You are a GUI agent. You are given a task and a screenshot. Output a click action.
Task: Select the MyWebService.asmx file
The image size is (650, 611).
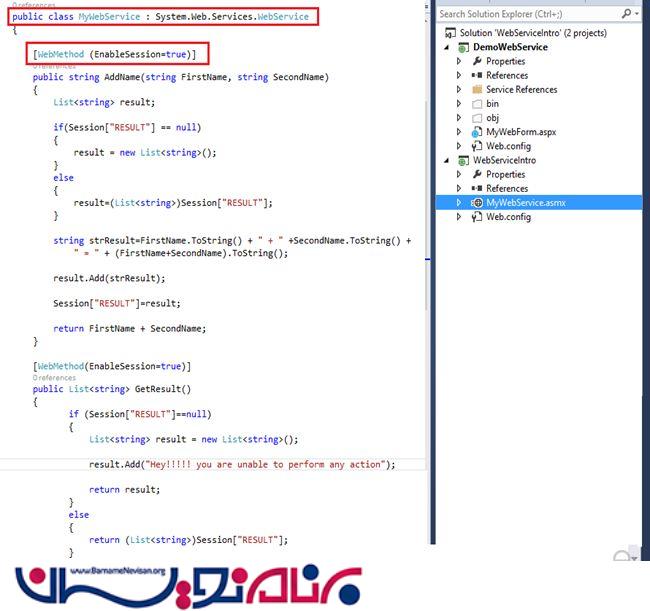point(526,202)
